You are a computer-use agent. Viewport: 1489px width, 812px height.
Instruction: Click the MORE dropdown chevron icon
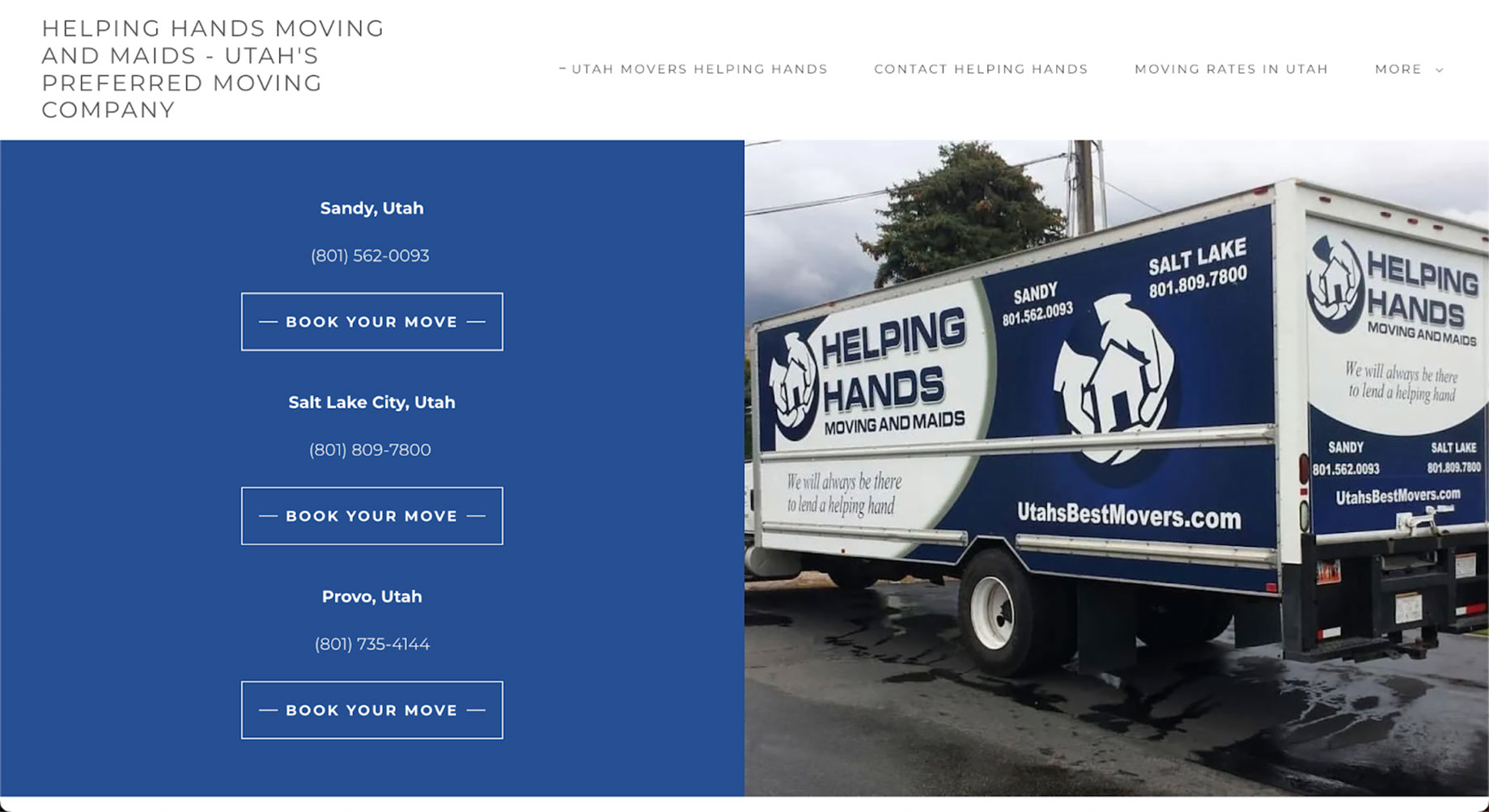tap(1439, 70)
